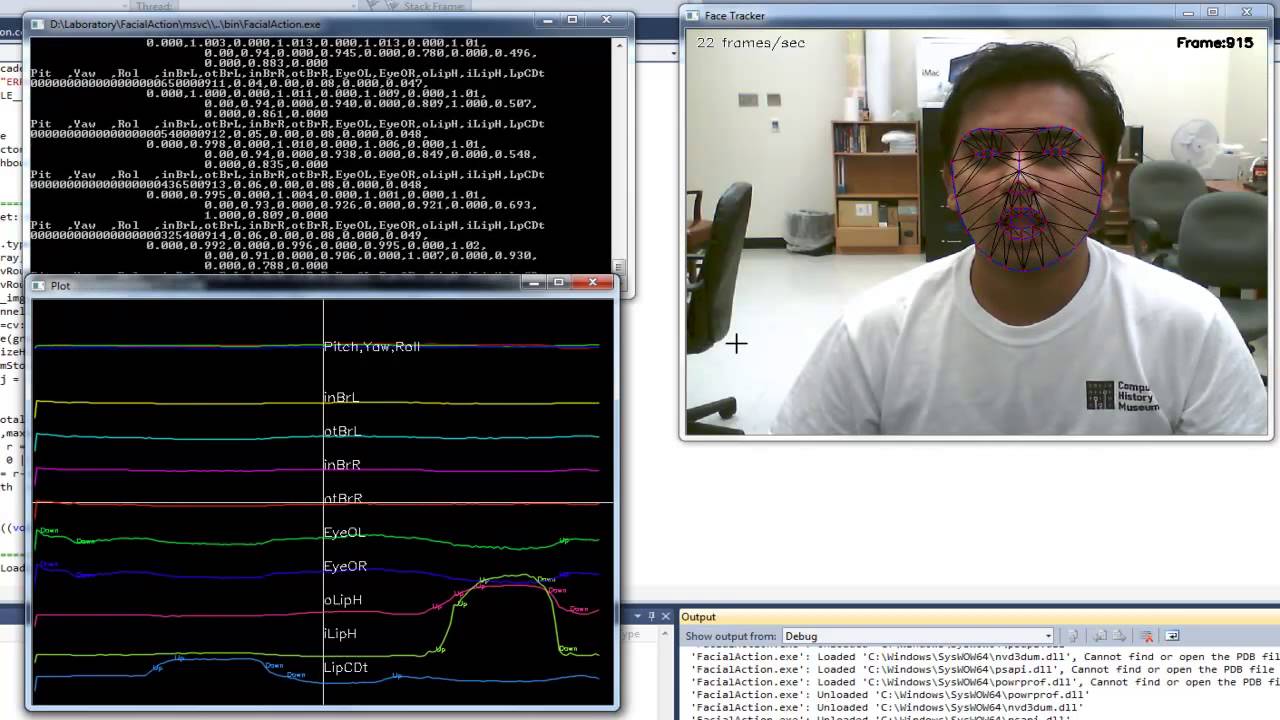
Task: Click the iLipH plot label
Action: tap(340, 634)
